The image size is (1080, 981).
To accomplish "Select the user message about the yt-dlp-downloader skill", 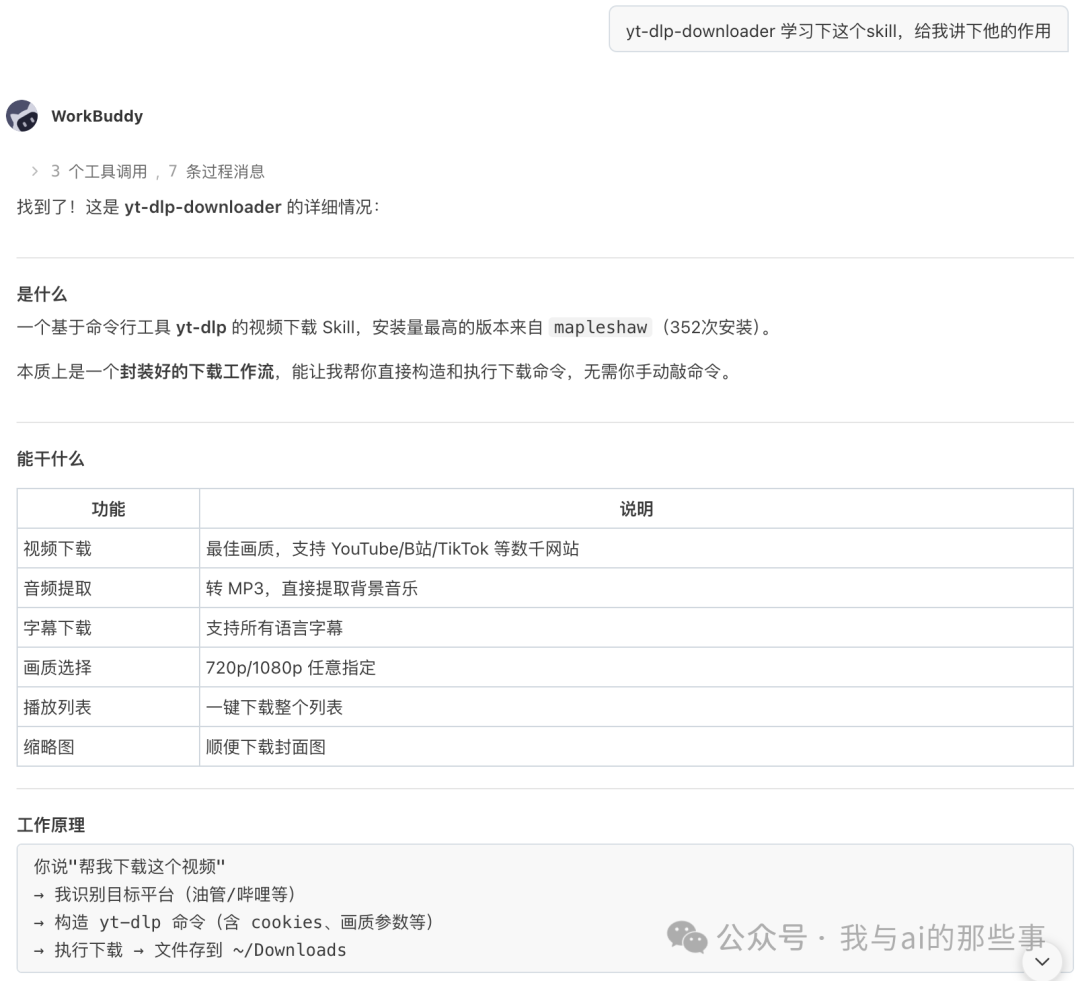I will (838, 31).
